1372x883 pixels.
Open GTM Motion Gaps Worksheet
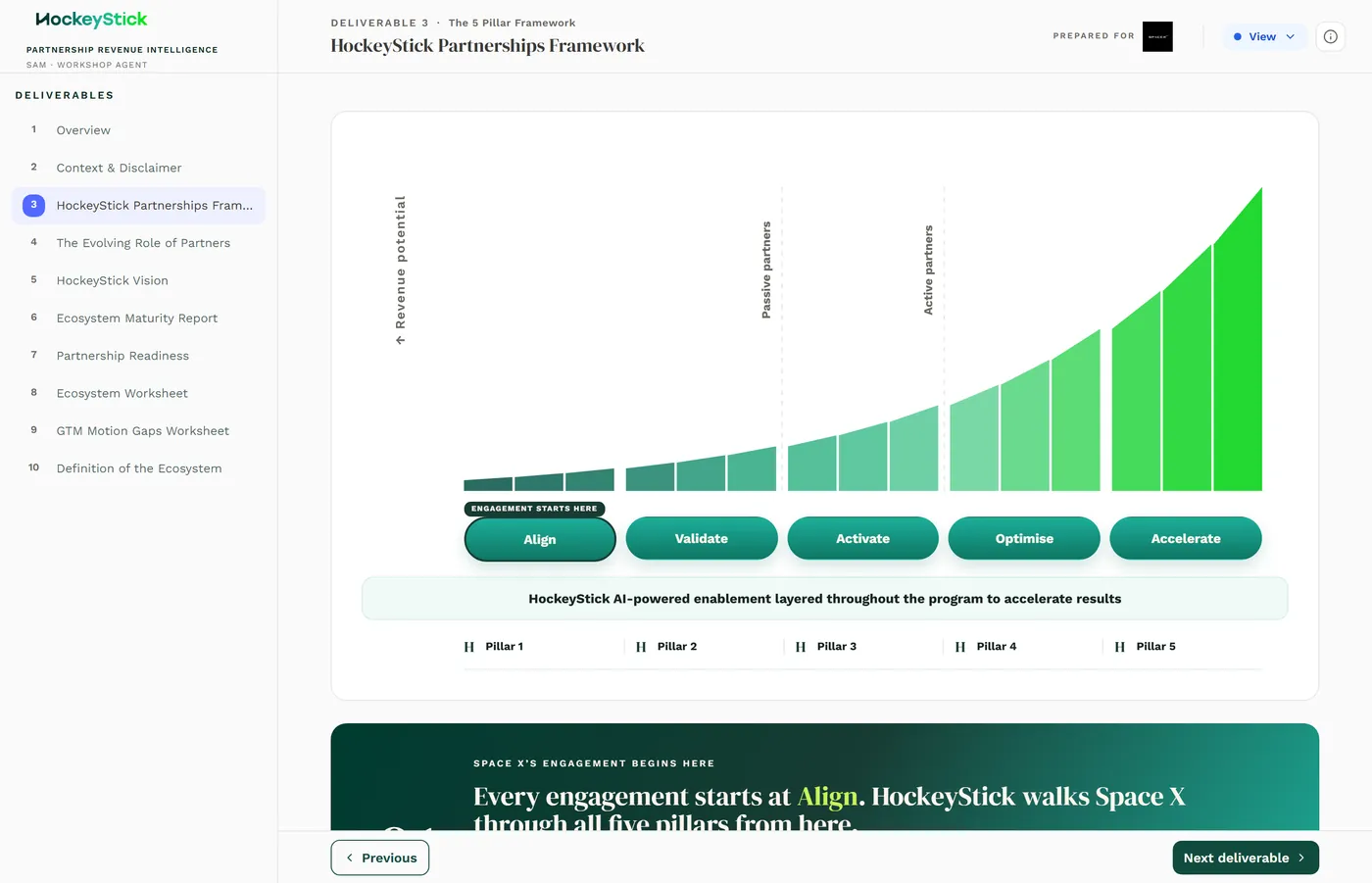tap(138, 431)
